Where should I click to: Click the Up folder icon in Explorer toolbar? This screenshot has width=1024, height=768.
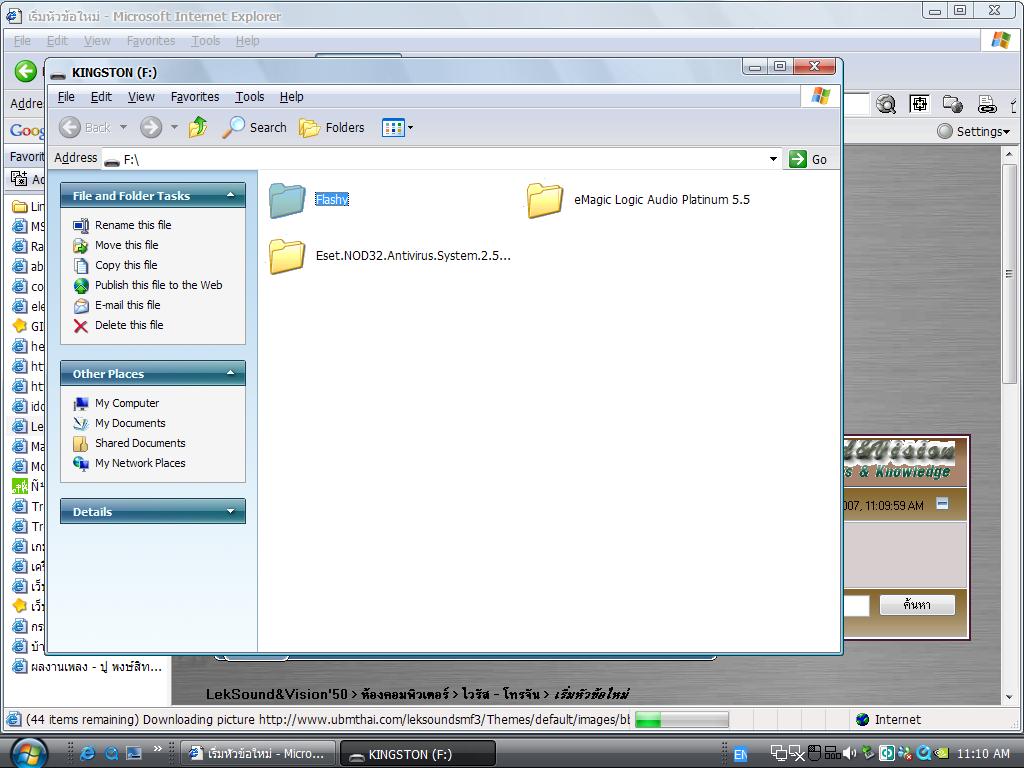198,127
